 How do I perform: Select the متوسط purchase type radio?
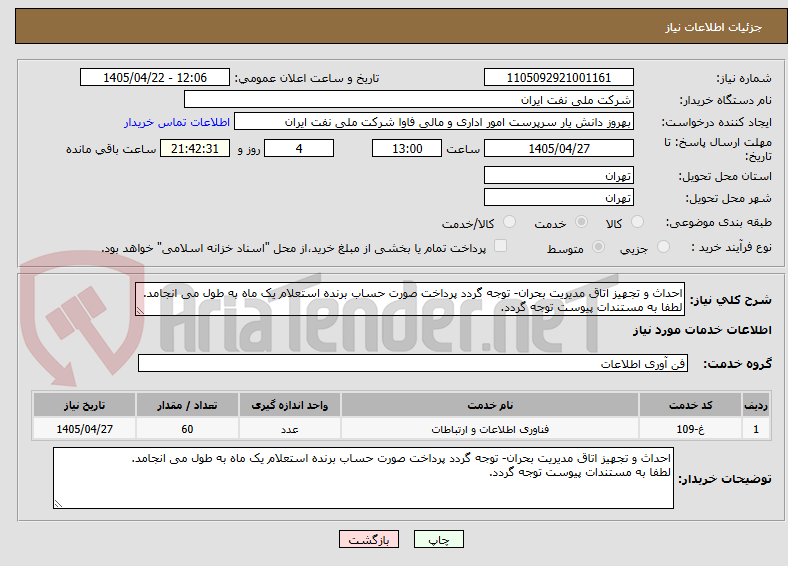(x=599, y=246)
